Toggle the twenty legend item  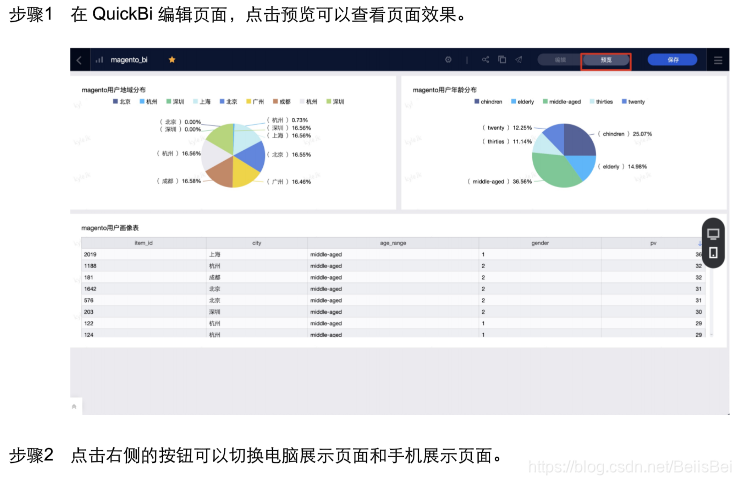click(x=633, y=102)
